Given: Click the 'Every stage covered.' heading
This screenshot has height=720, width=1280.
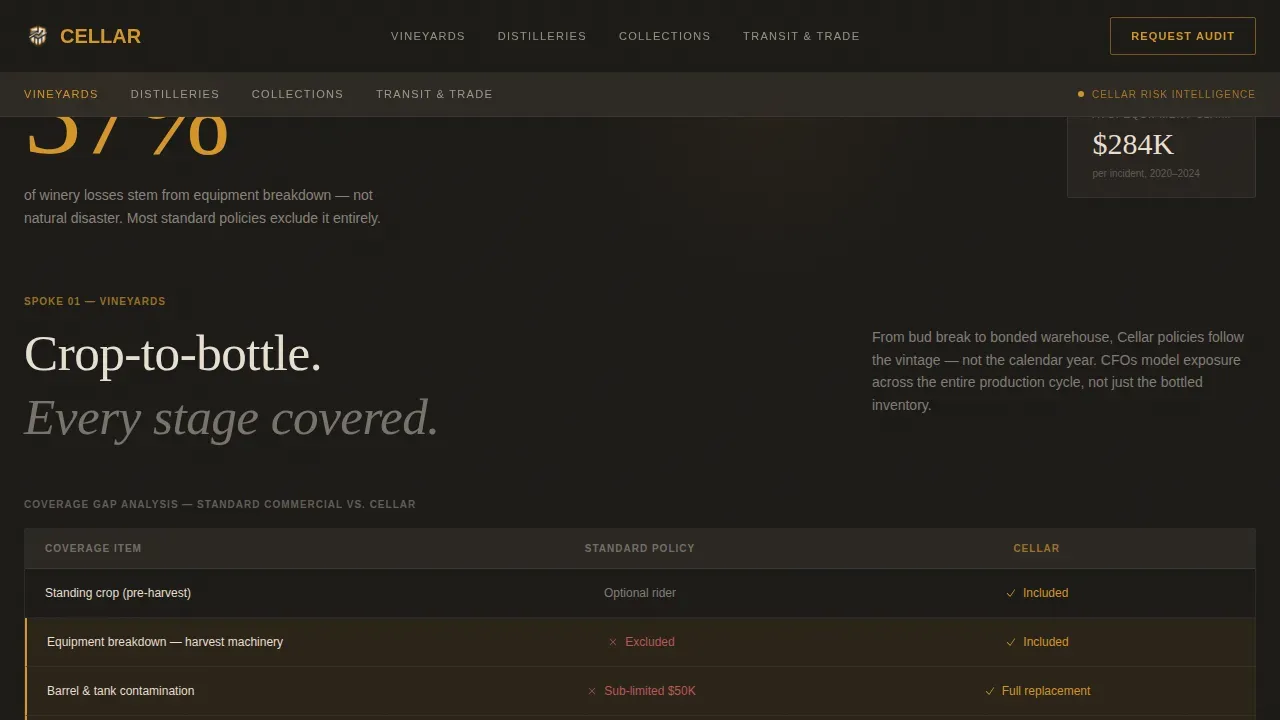Looking at the screenshot, I should (x=232, y=418).
